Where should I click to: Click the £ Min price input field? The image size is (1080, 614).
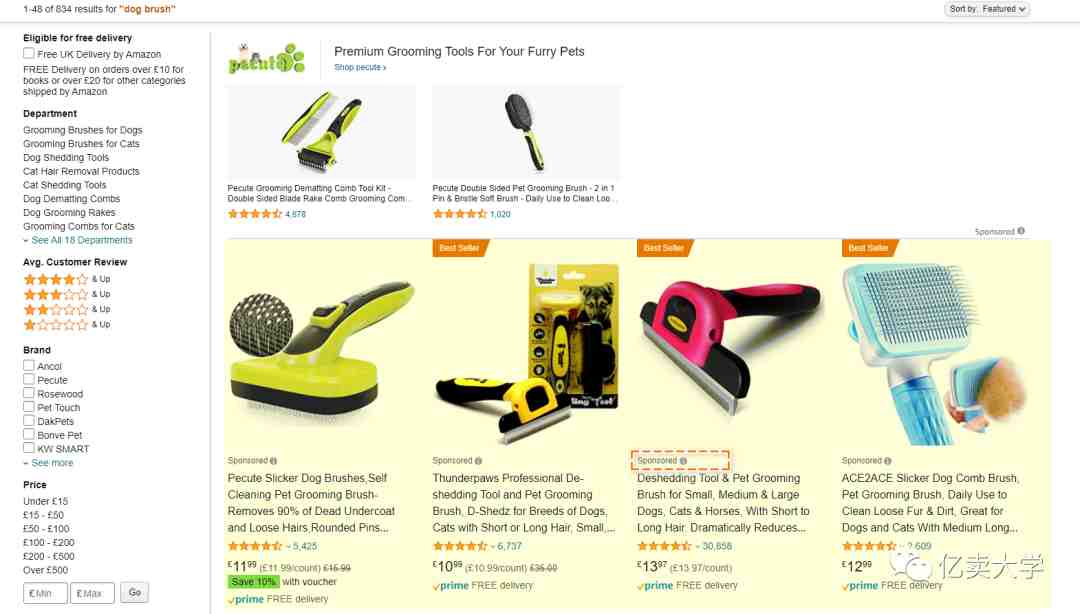pos(45,593)
